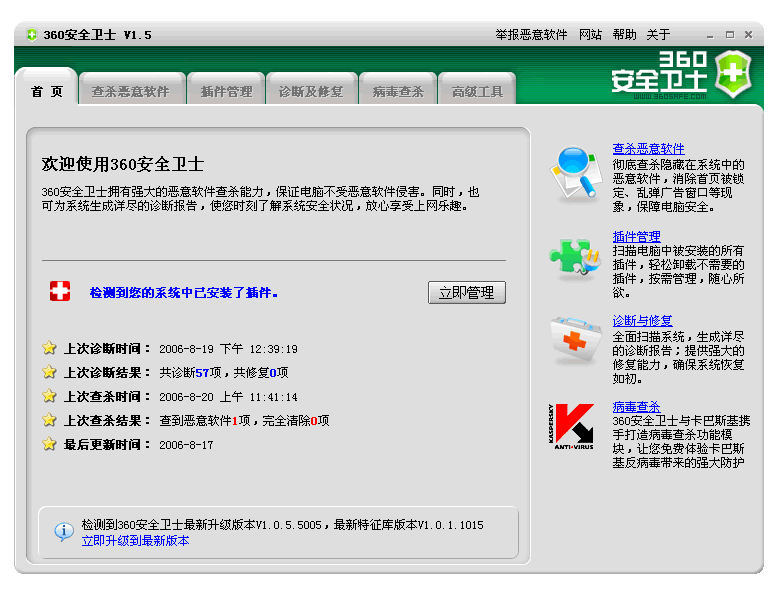Click the green puzzle piece plugin icon
This screenshot has width=775, height=593.
tap(574, 258)
